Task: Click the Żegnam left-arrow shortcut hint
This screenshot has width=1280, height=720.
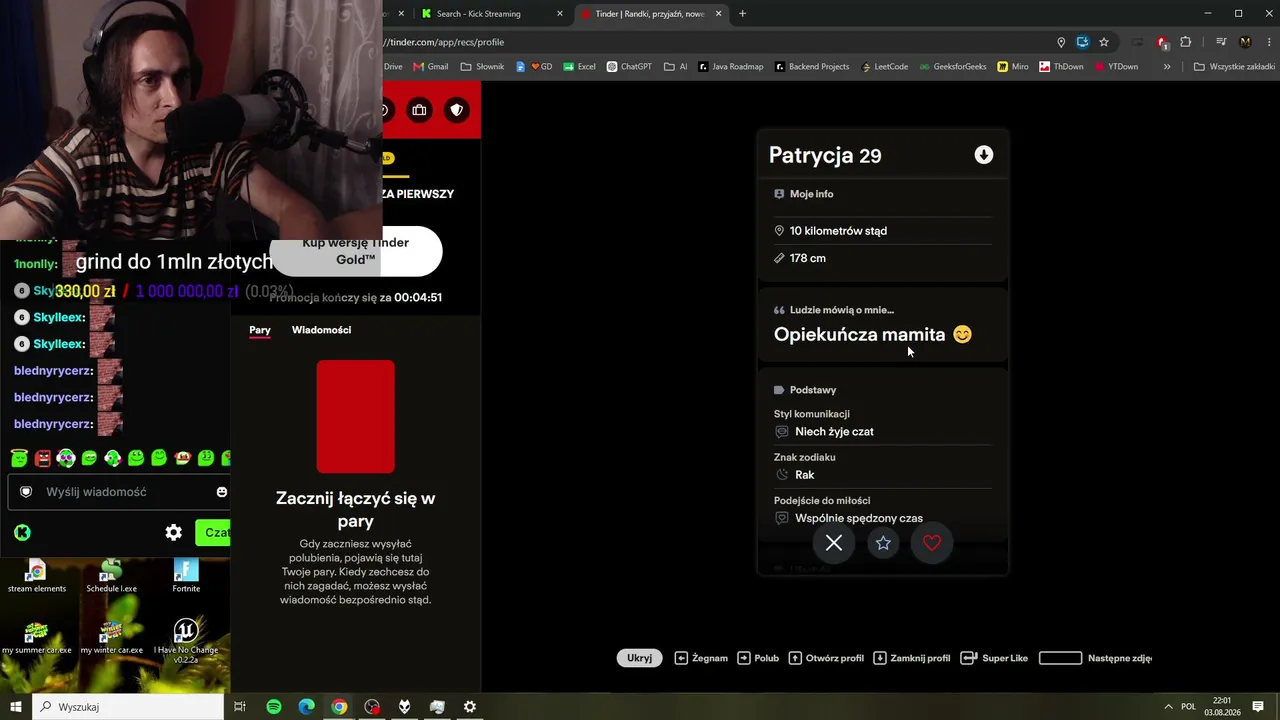Action: pyautogui.click(x=701, y=658)
